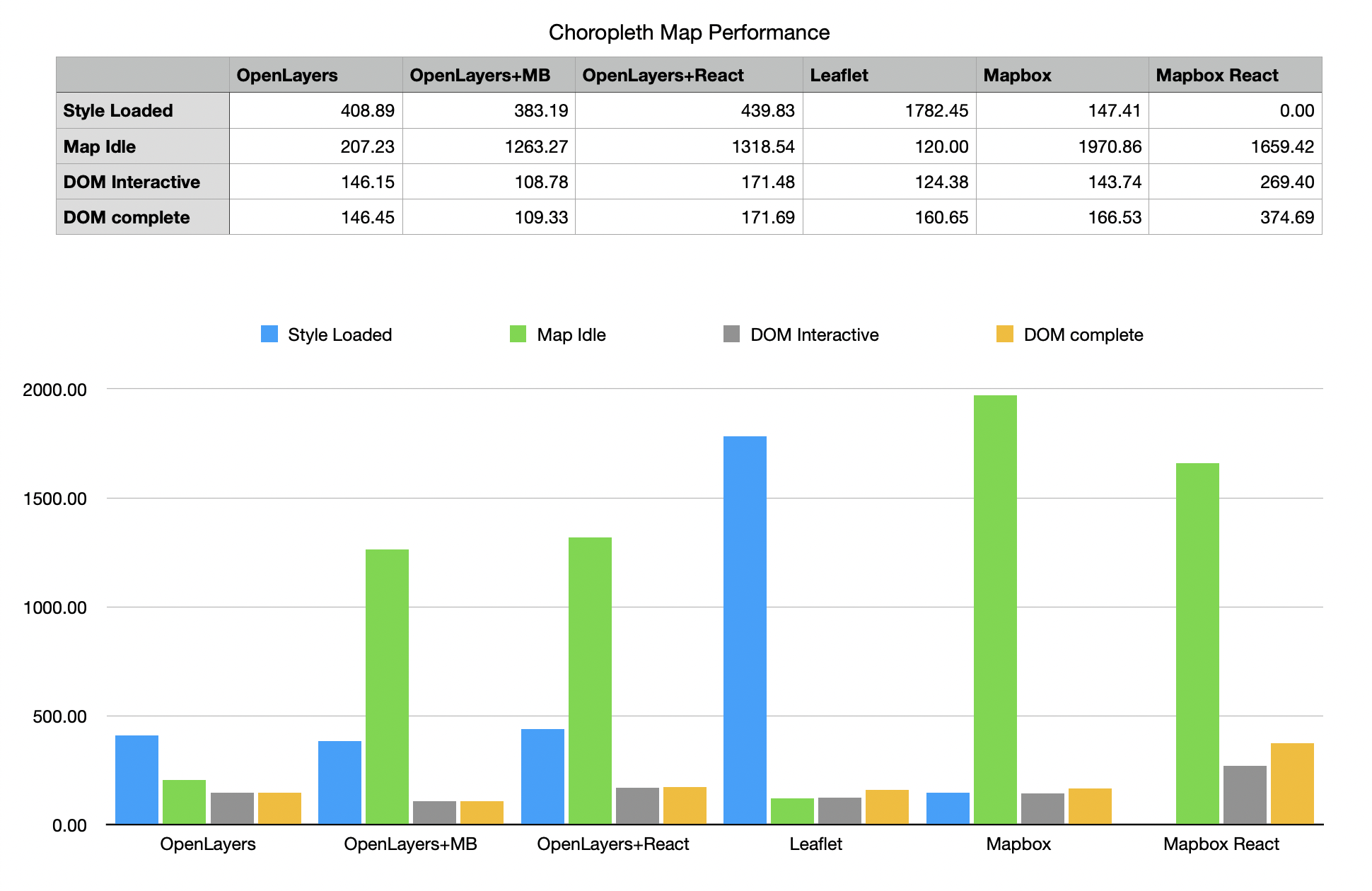Click the blue Style Loaded legend swatch
This screenshot has height=891, width=1372.
coord(269,334)
